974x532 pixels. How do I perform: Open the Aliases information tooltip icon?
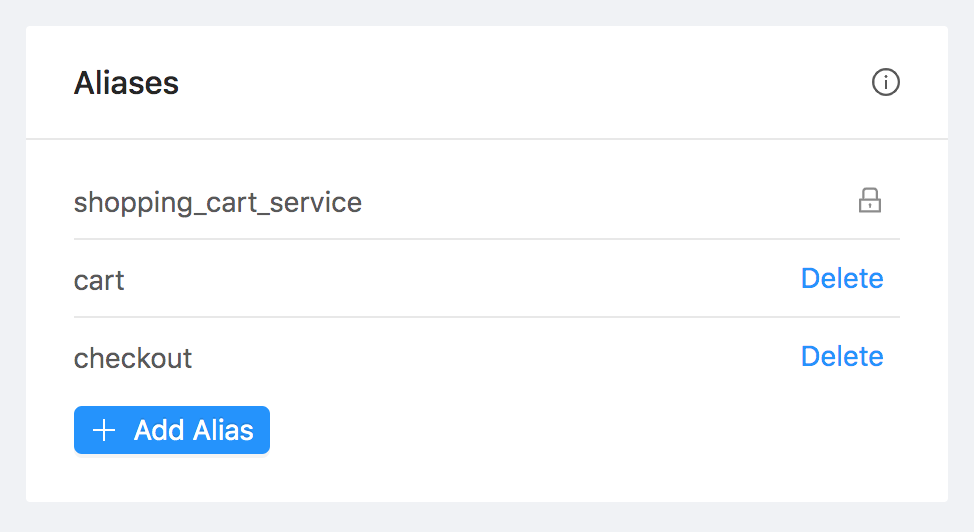click(x=886, y=82)
